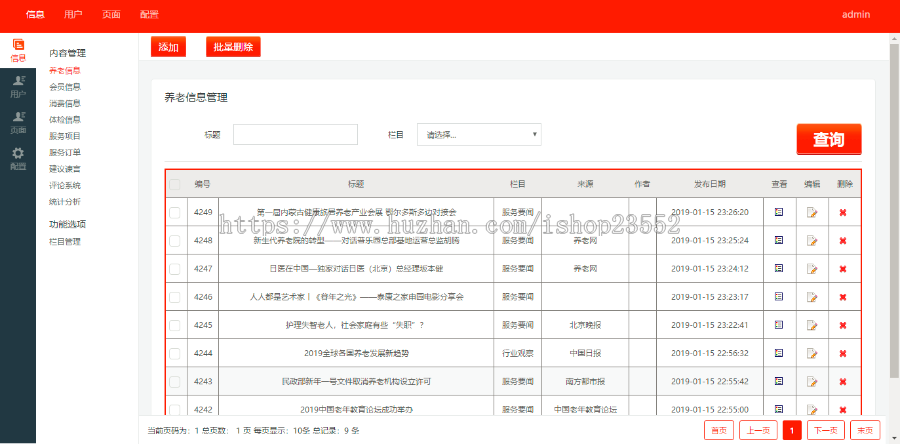Viewport: 900px width, 444px height.
Task: Open the 配置 gear icon in the sidebar
Action: click(x=18, y=158)
